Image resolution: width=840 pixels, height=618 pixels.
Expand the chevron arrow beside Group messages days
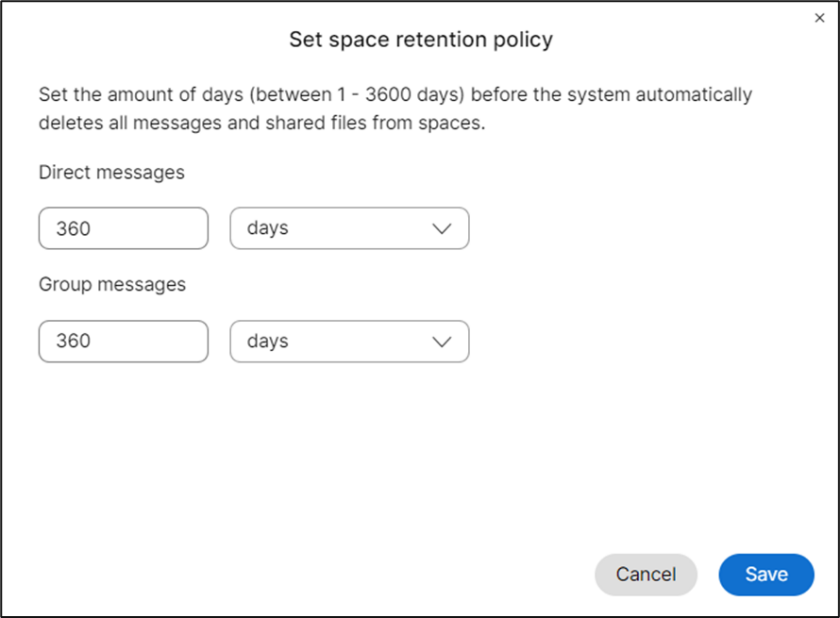point(442,342)
